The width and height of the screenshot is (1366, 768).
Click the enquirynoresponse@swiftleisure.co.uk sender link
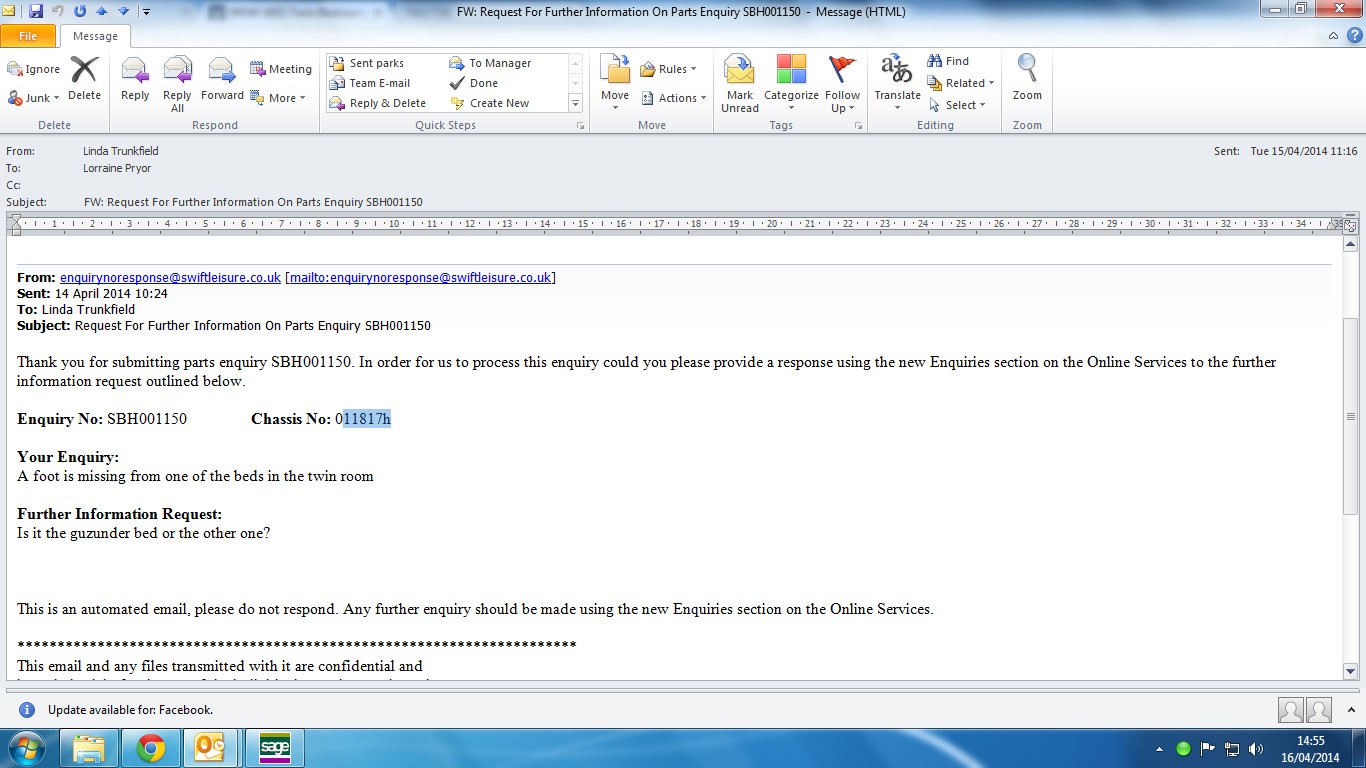[x=170, y=277]
